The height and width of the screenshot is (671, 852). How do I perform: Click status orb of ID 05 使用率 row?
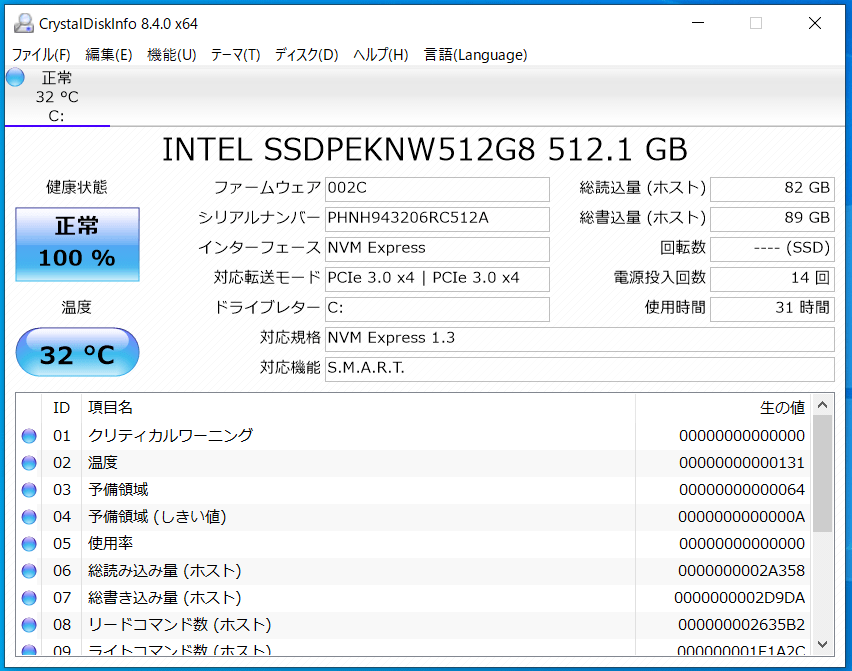(29, 544)
